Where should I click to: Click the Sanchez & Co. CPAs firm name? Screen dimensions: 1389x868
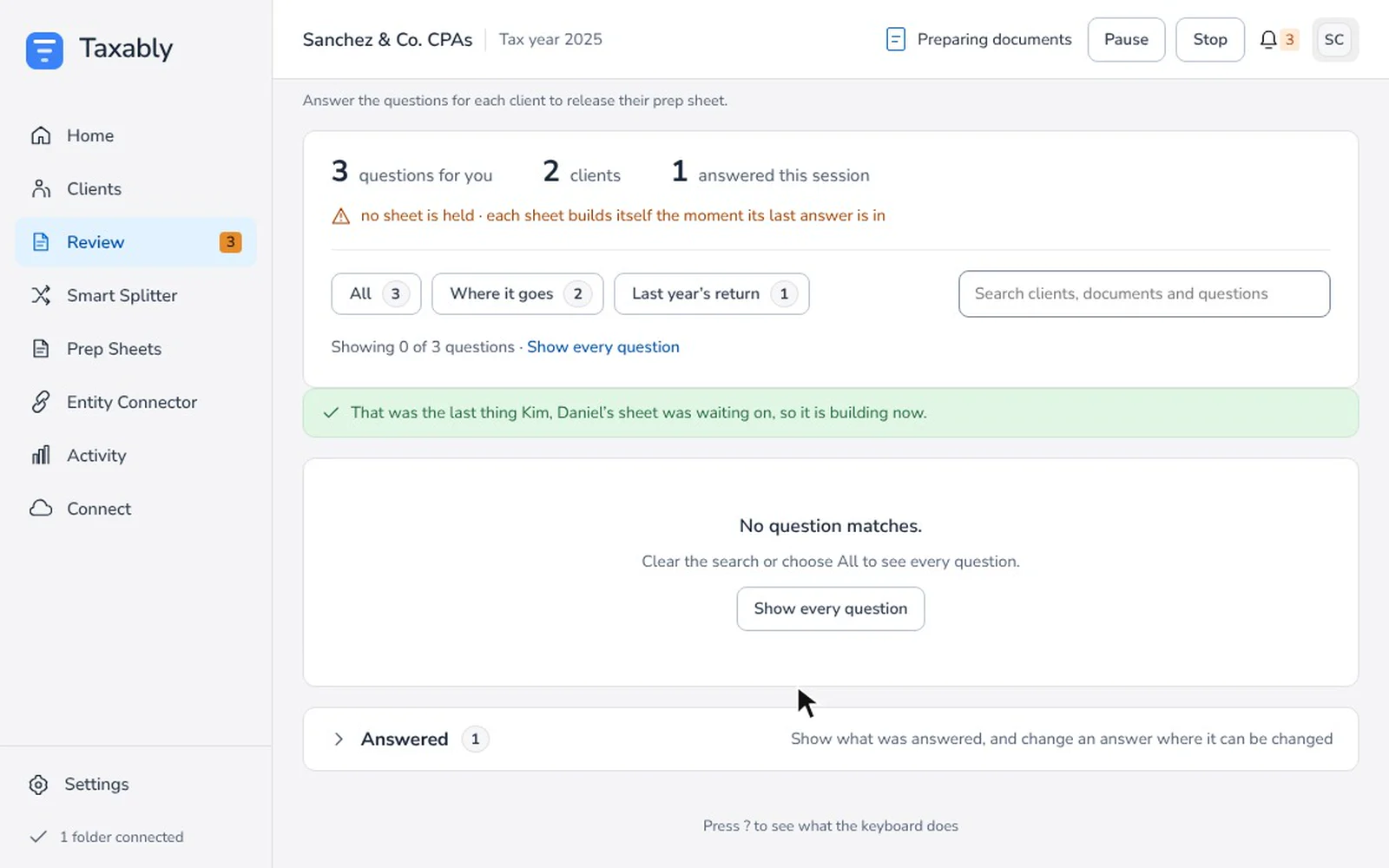[x=387, y=40]
